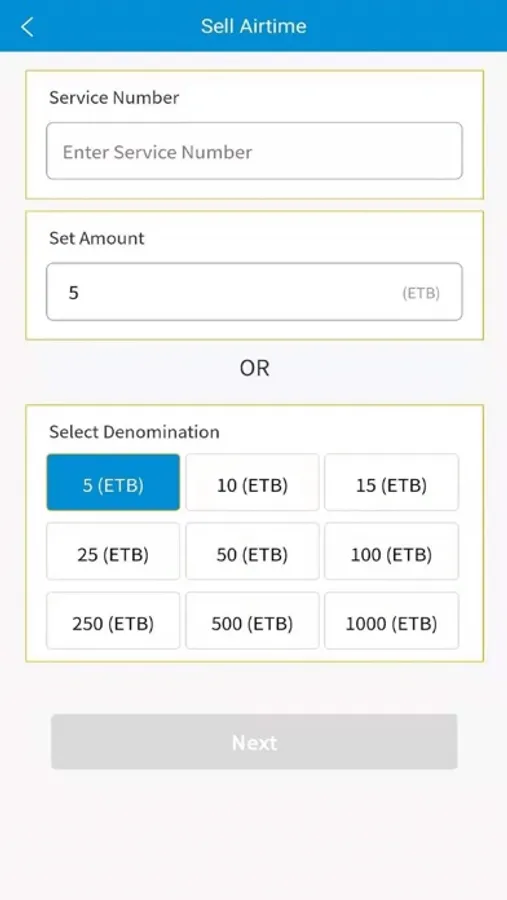Pick the 15 (ETB) denomination
Image resolution: width=507 pixels, height=900 pixels.
(392, 482)
